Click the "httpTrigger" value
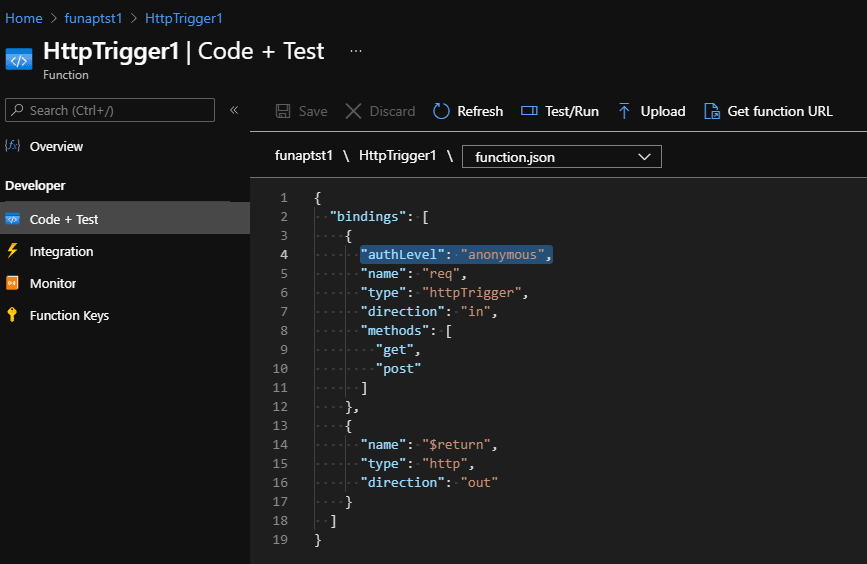Screen dimensions: 867x564 [x=472, y=293]
